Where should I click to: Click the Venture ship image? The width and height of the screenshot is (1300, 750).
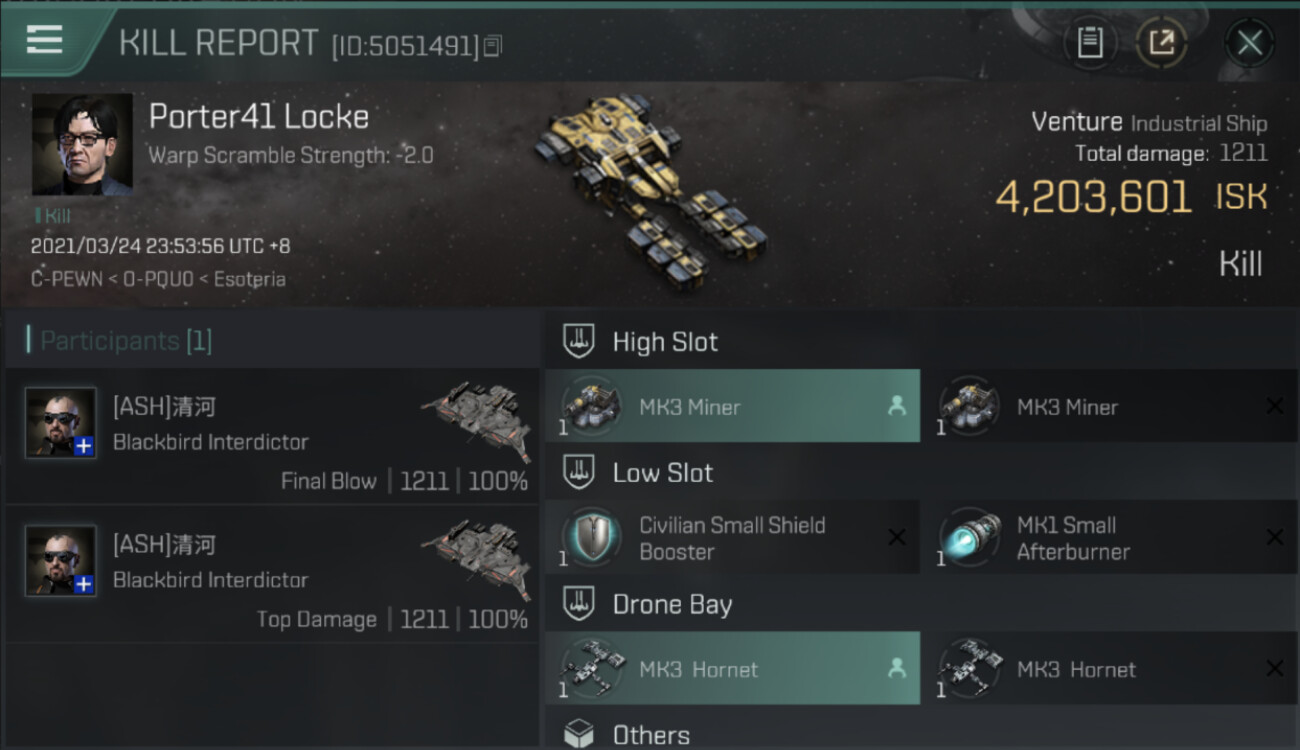coord(652,188)
